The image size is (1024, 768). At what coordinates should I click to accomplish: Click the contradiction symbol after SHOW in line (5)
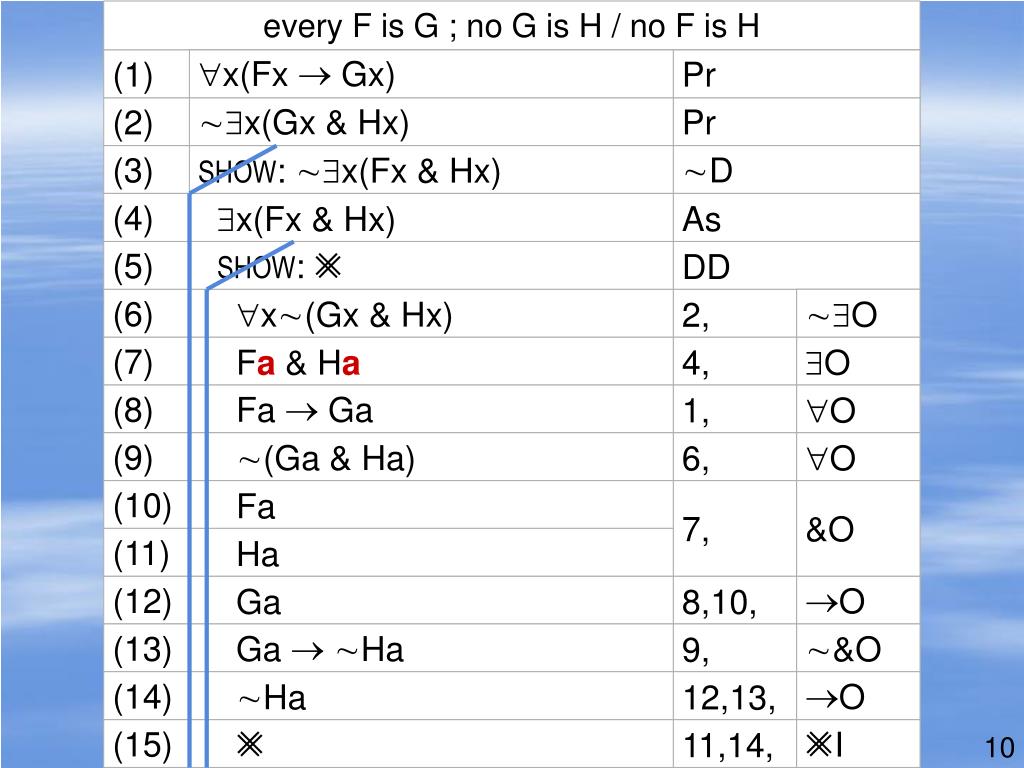[x=327, y=268]
